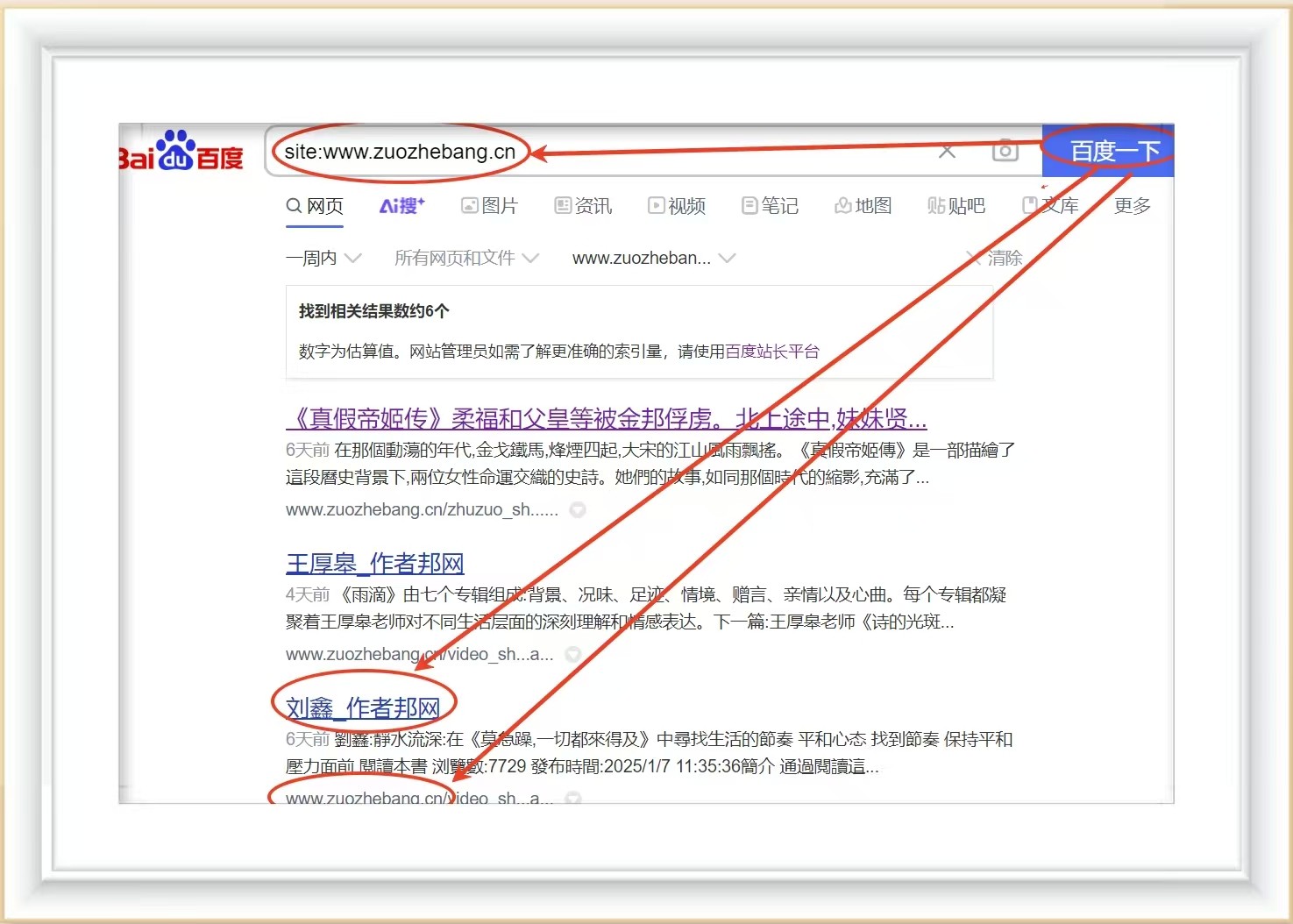Click the Baidu paw logo

pyautogui.click(x=180, y=151)
